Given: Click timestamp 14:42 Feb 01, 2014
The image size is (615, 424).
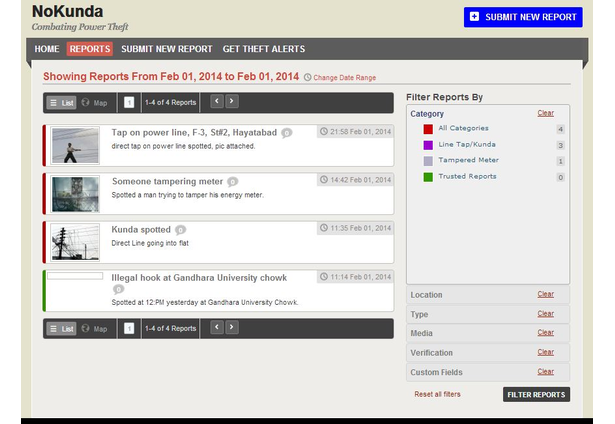Looking at the screenshot, I should click(355, 180).
